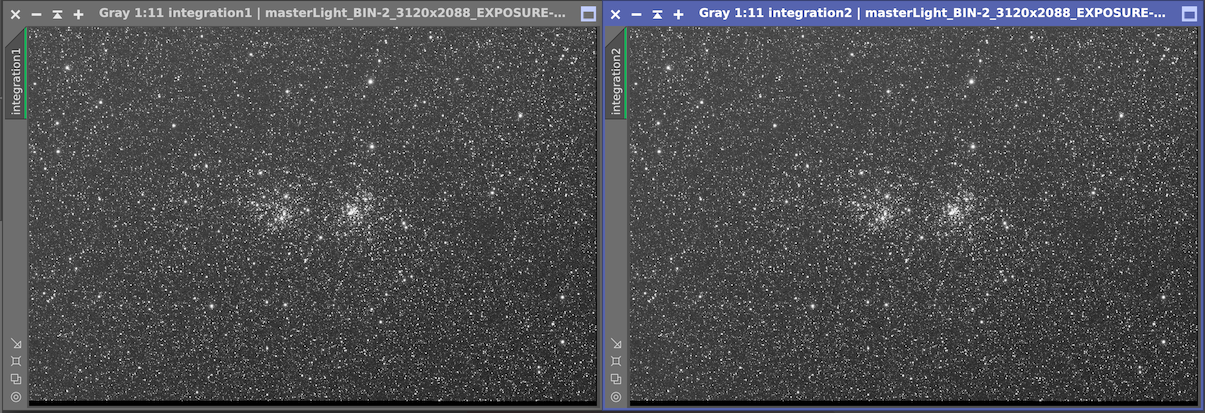Viewport: 1205px width, 413px height.
Task: Select the integration2 vertical view tab
Action: (616, 80)
